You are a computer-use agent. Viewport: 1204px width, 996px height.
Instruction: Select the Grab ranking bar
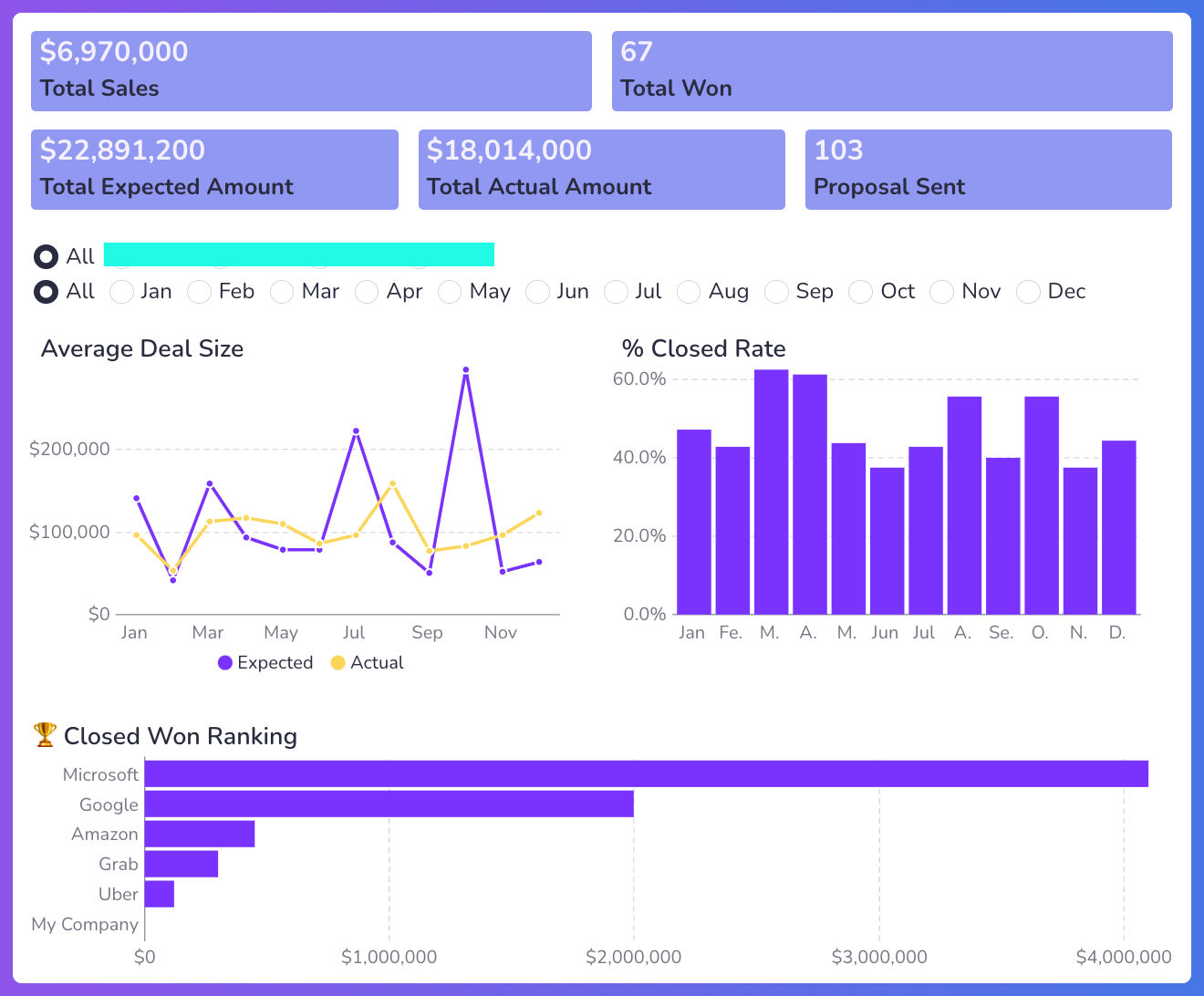(x=182, y=864)
